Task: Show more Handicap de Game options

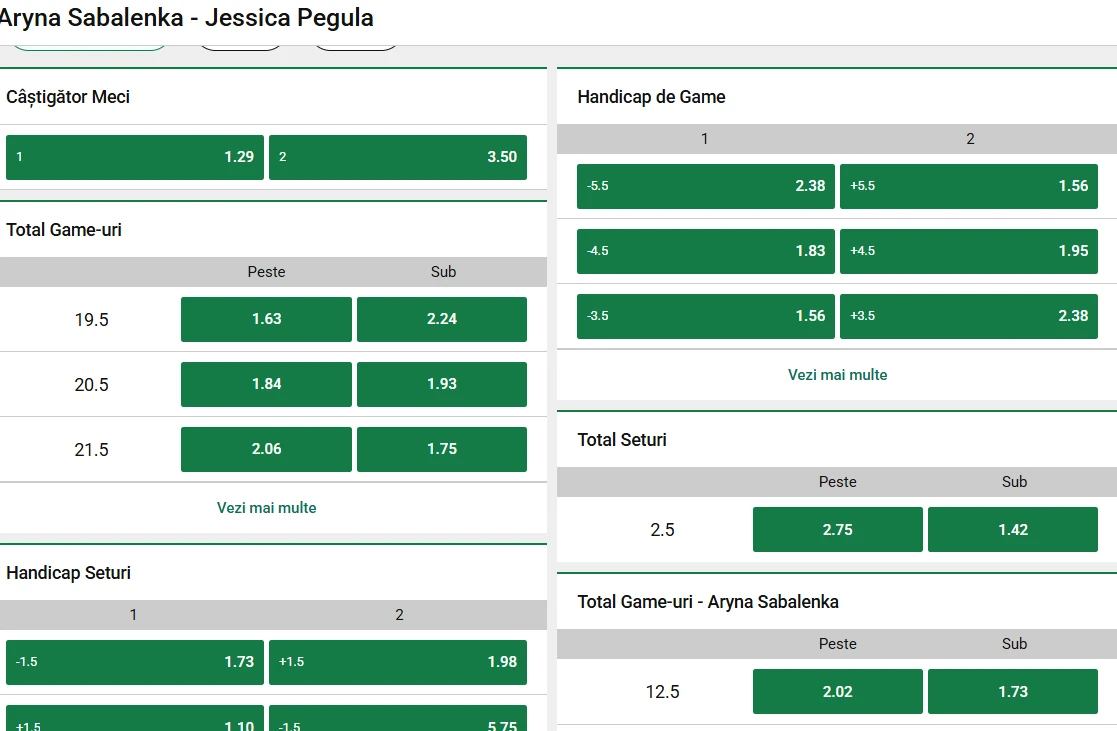Action: (x=838, y=375)
